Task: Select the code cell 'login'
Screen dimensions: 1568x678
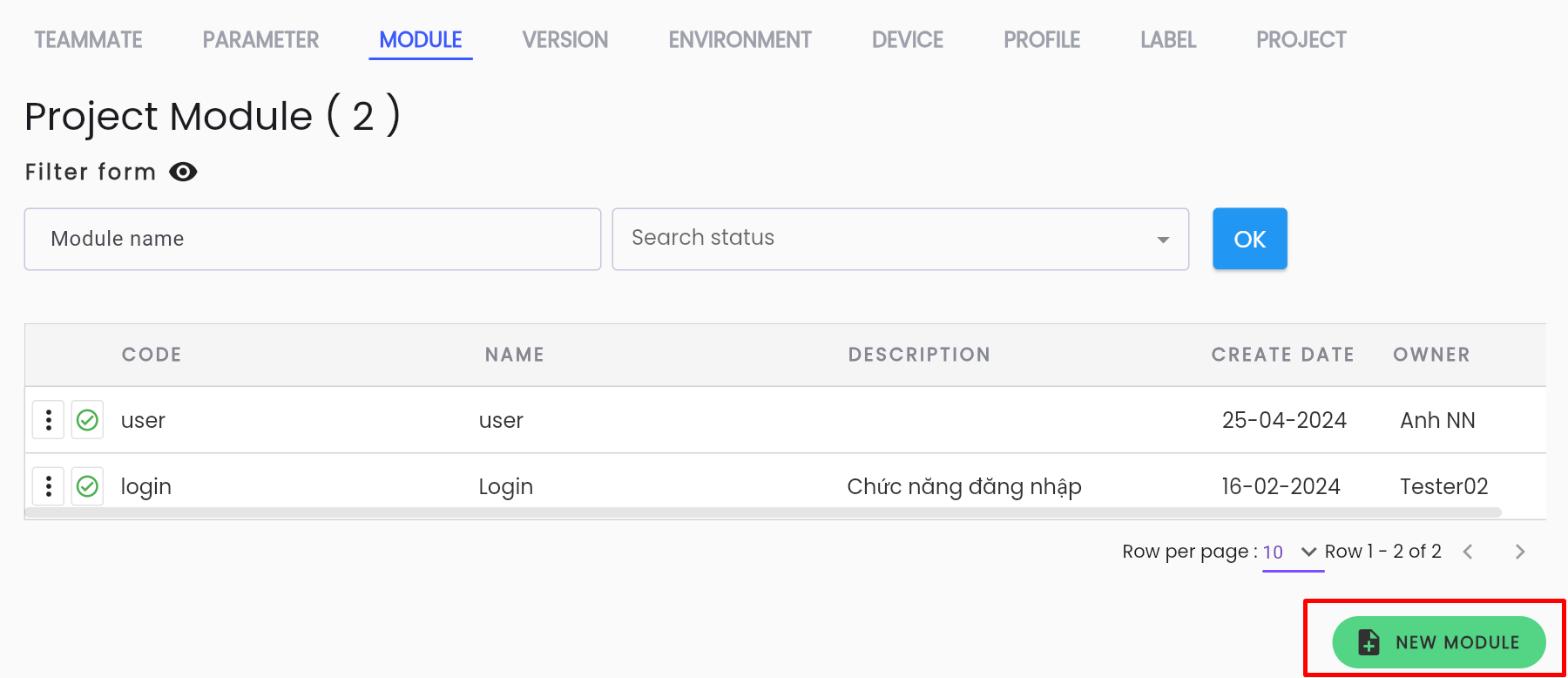Action: click(146, 487)
